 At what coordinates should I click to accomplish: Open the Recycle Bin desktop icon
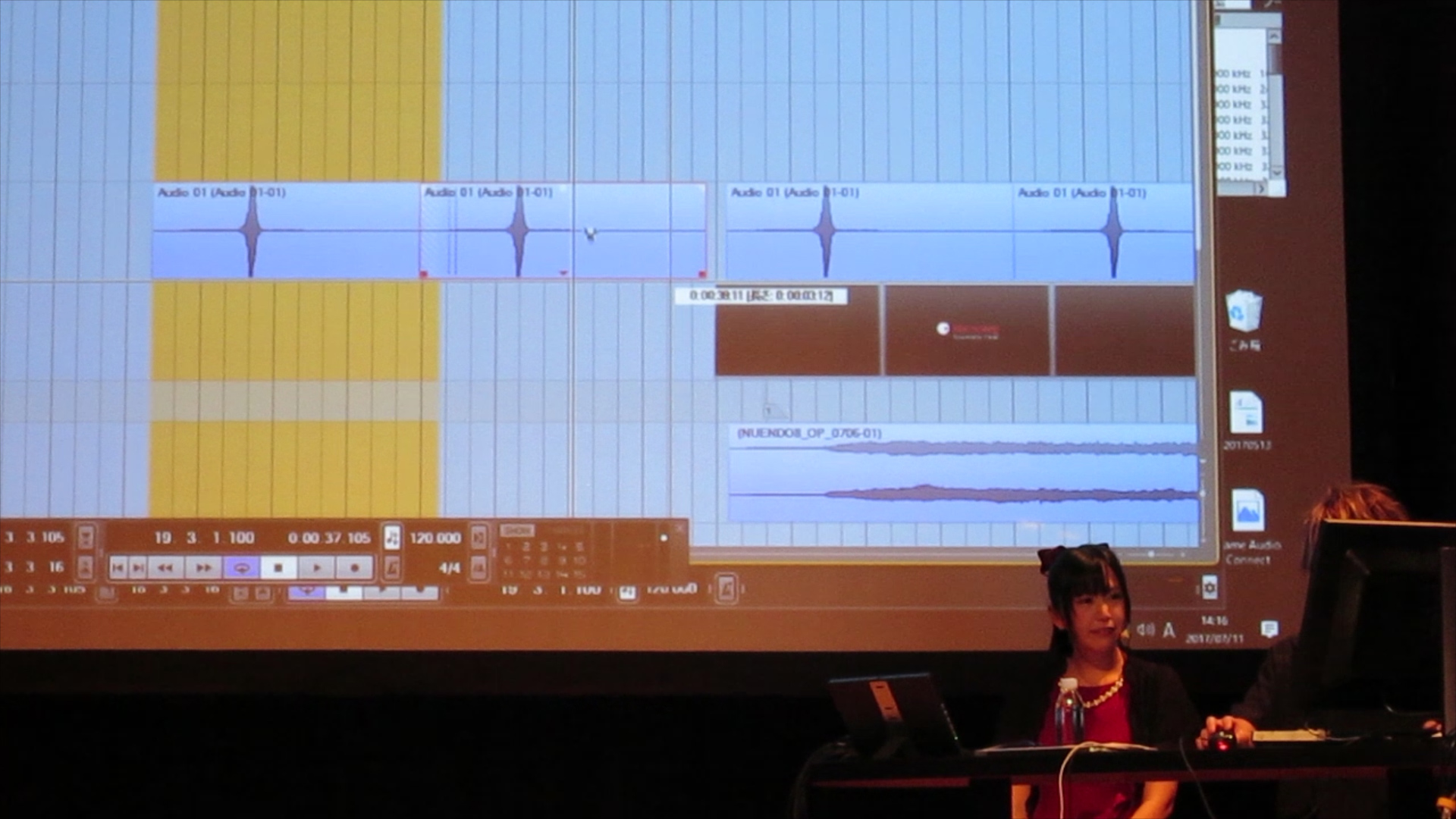[x=1244, y=311]
